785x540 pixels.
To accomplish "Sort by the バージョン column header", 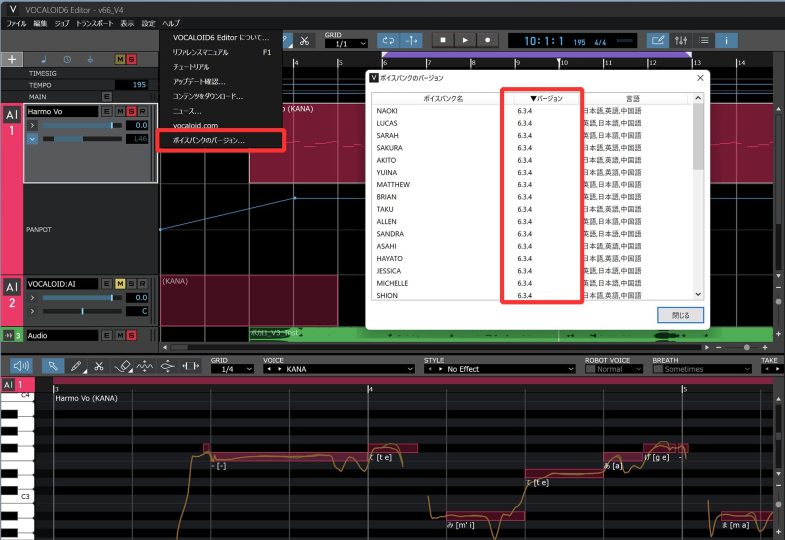I will click(x=546, y=99).
